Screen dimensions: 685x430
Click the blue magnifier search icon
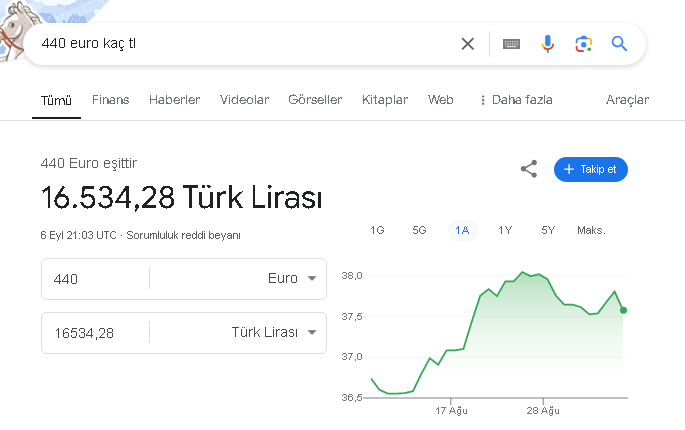pos(619,44)
